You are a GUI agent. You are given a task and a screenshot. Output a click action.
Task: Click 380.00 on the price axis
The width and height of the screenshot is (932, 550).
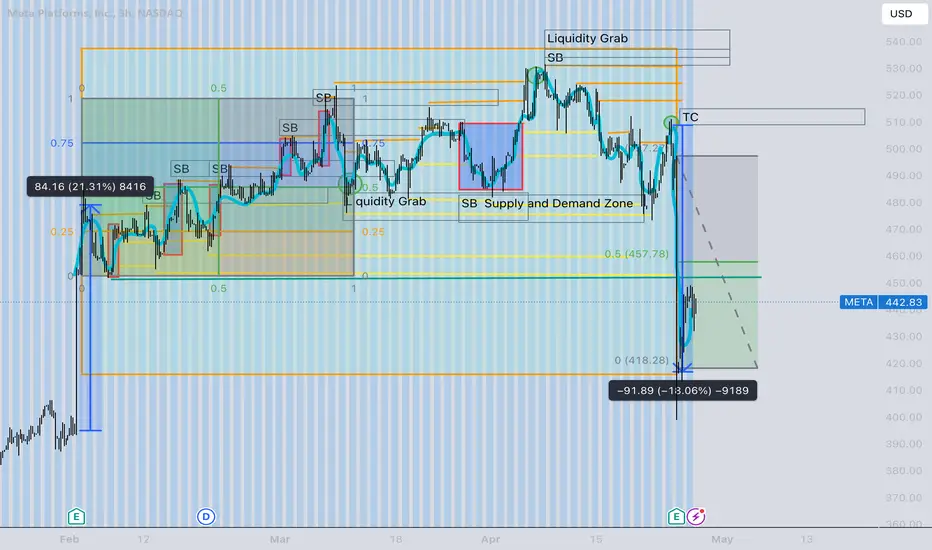coord(903,470)
